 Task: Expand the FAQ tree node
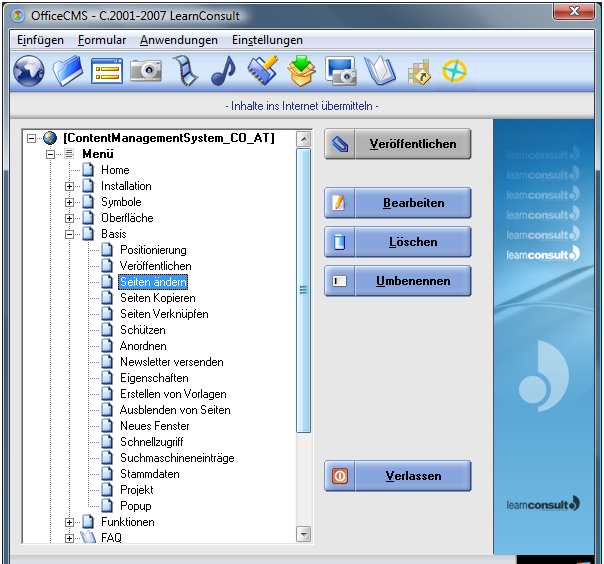tap(69, 538)
